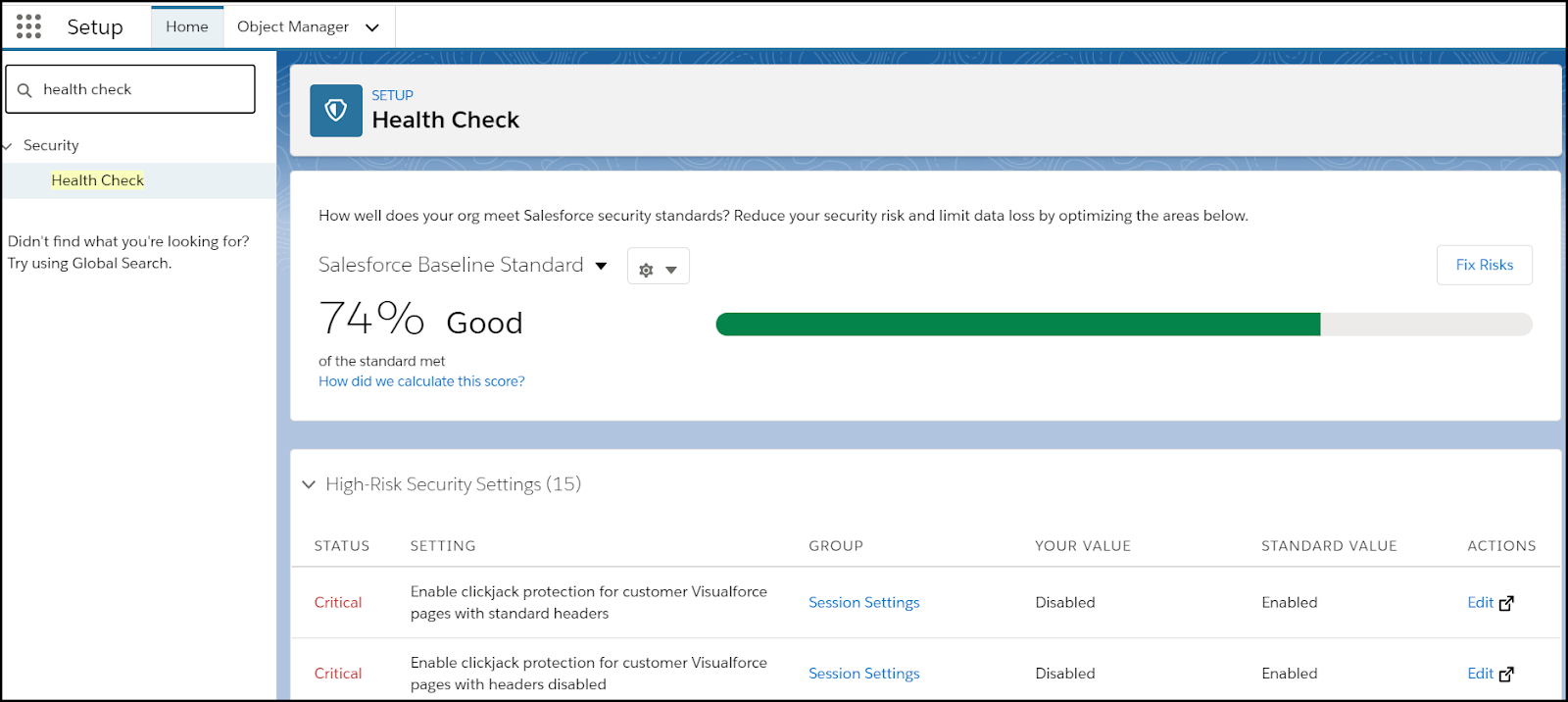Click the SETUP breadcrumb label

pos(392,95)
